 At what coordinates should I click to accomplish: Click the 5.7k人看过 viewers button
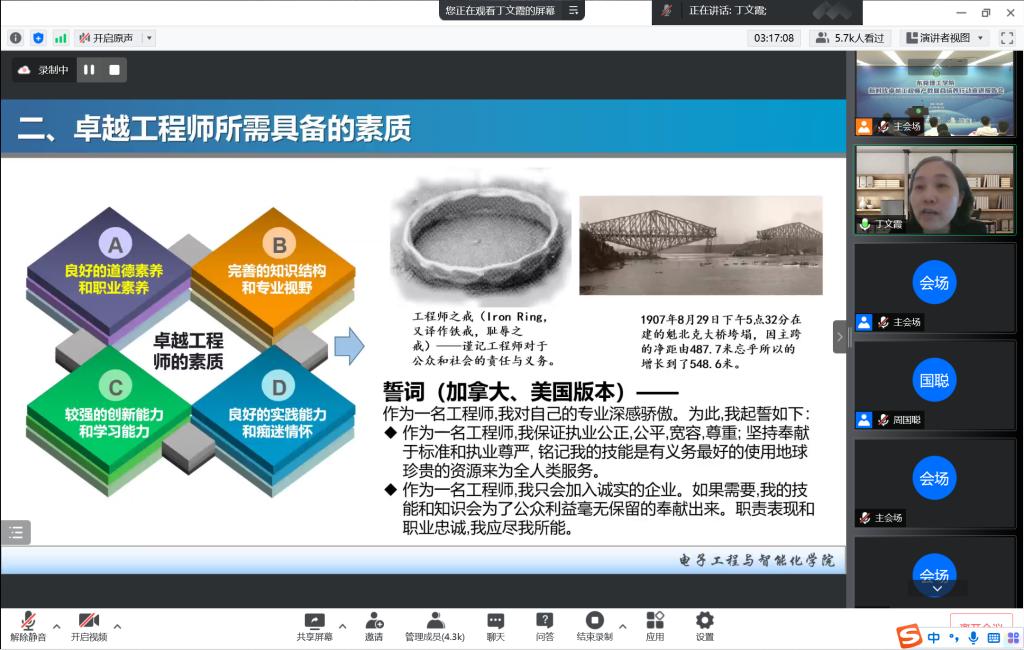tap(850, 38)
